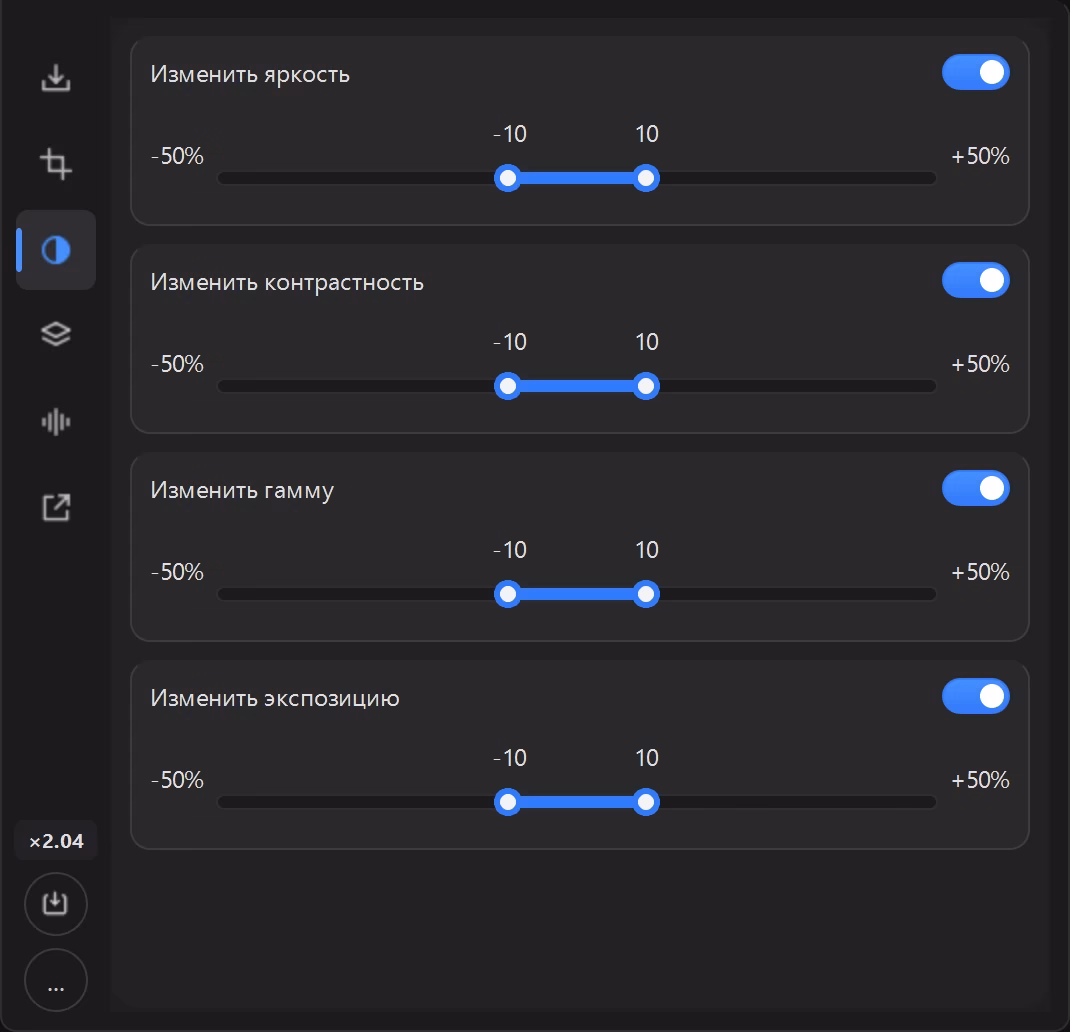The width and height of the screenshot is (1070, 1032).
Task: Click the Изменить экспозицию label
Action: [x=274, y=698]
